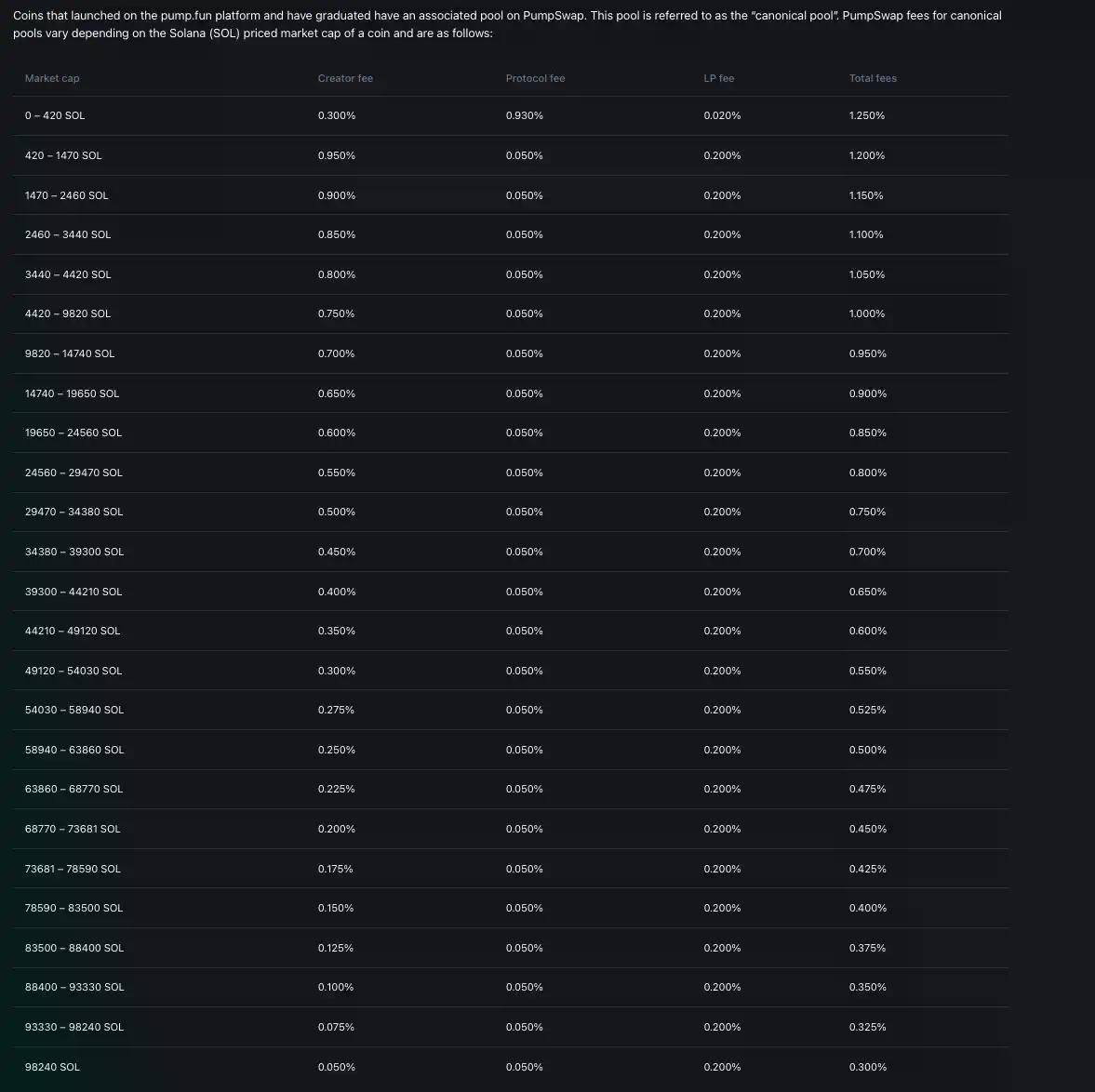Select the 98240 SOL market cap cell
This screenshot has width=1095, height=1092.
[52, 1067]
